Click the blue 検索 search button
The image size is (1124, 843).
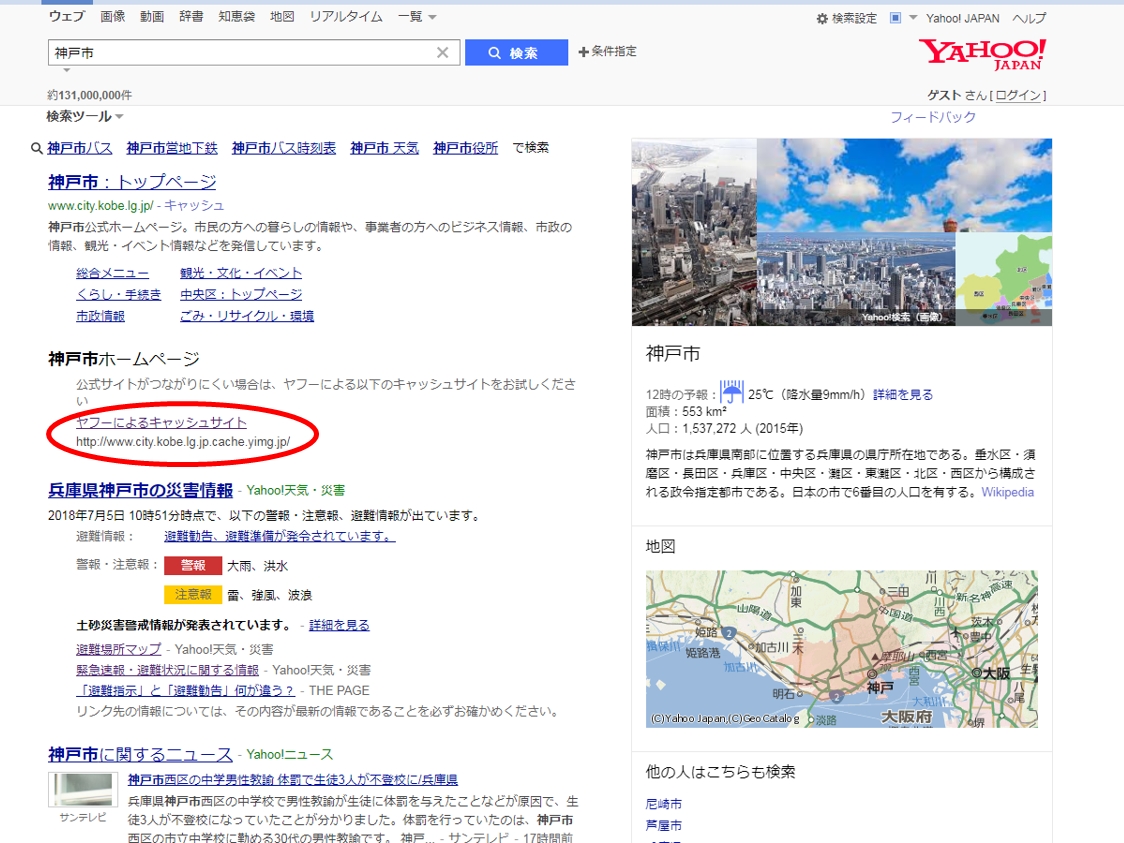[x=516, y=52]
